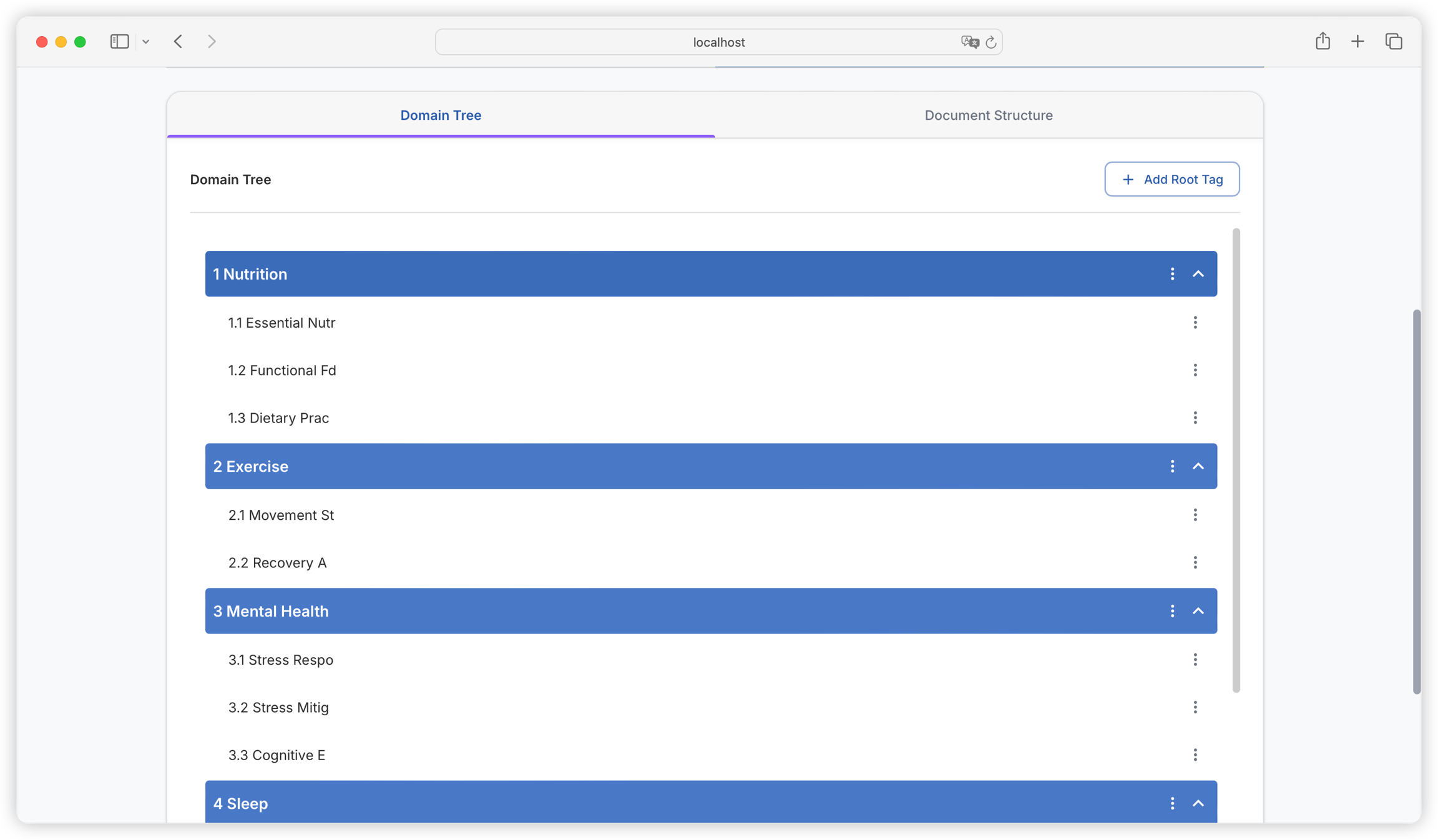Screen dimensions: 1438x840
Task: Collapse the 3 Mental Health section
Action: click(x=1198, y=611)
